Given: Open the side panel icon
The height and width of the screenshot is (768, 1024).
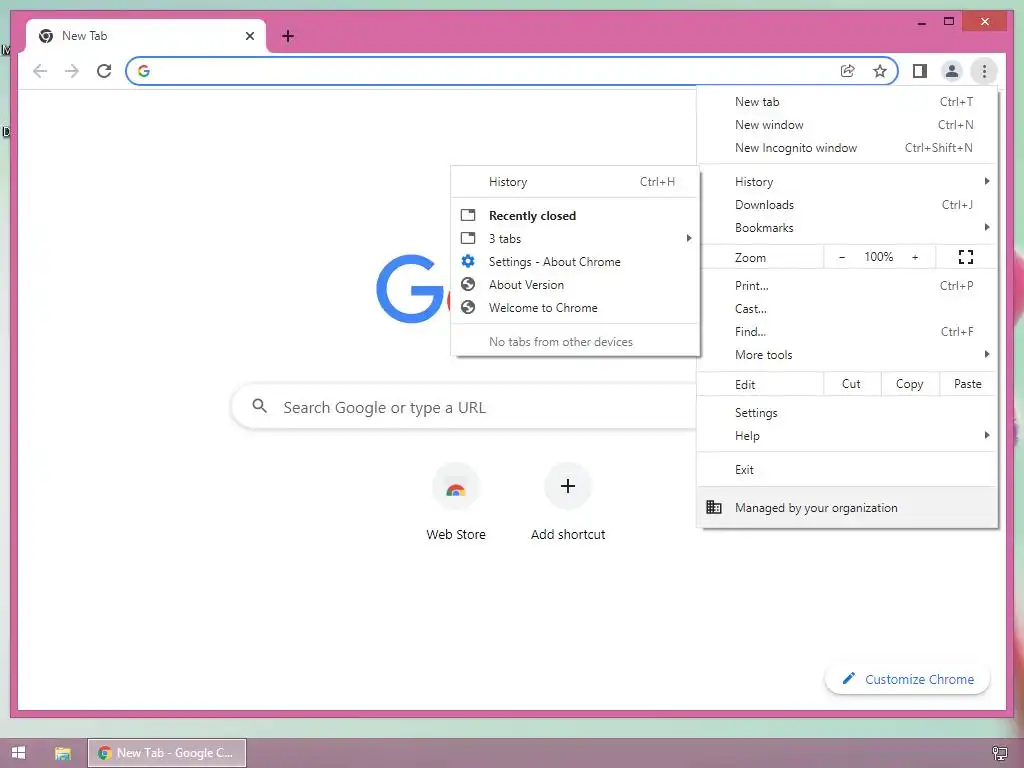Looking at the screenshot, I should pos(920,71).
